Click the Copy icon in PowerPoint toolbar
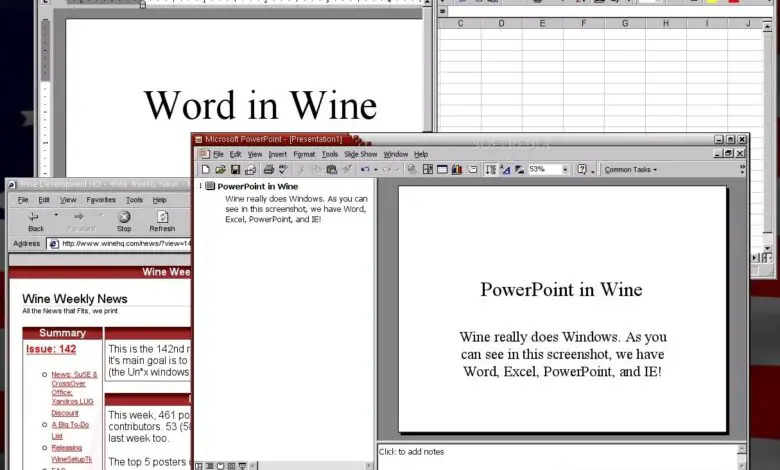Image resolution: width=780 pixels, height=470 pixels. [x=316, y=170]
